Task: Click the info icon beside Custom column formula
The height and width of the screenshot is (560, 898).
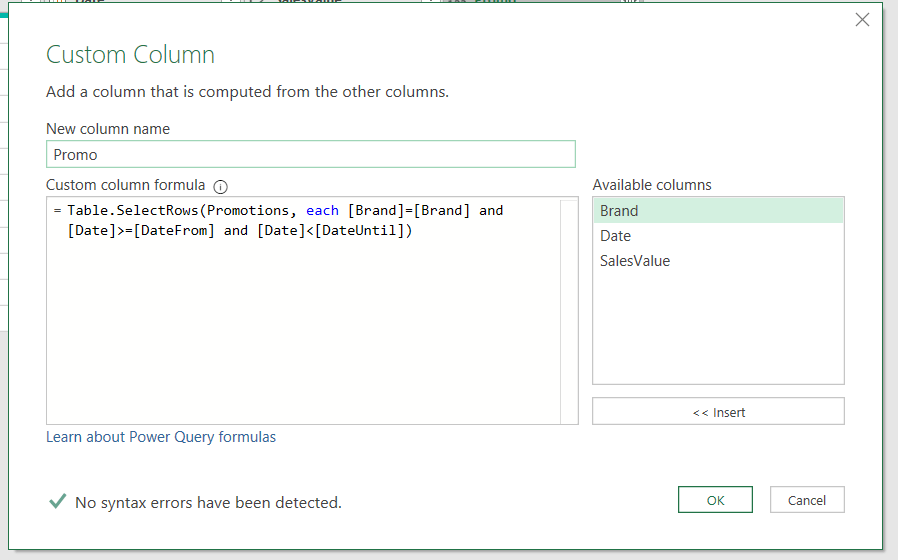Action: pyautogui.click(x=221, y=186)
